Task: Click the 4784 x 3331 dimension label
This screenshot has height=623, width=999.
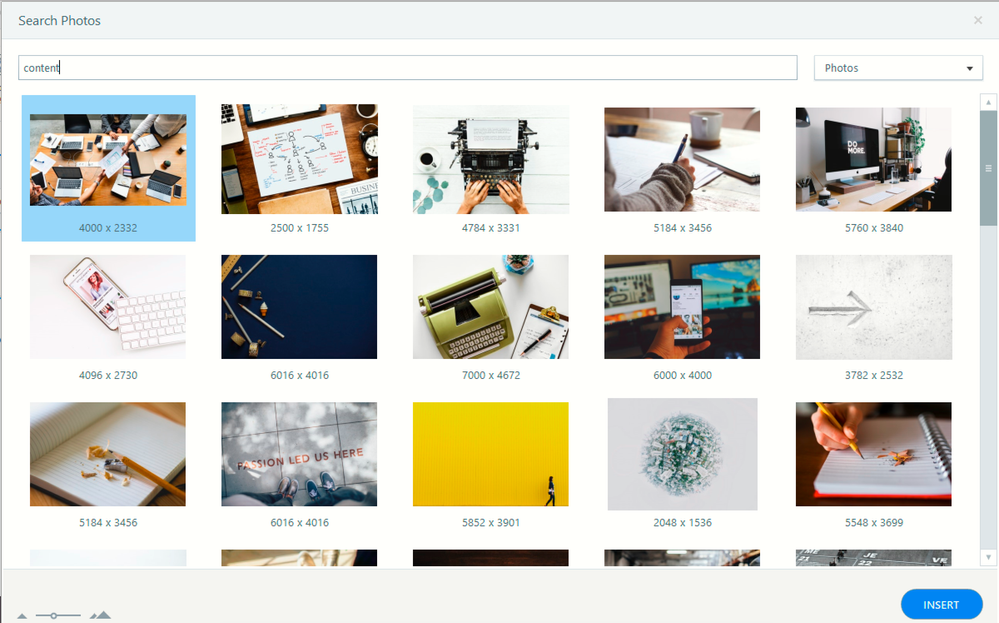Action: coord(491,228)
